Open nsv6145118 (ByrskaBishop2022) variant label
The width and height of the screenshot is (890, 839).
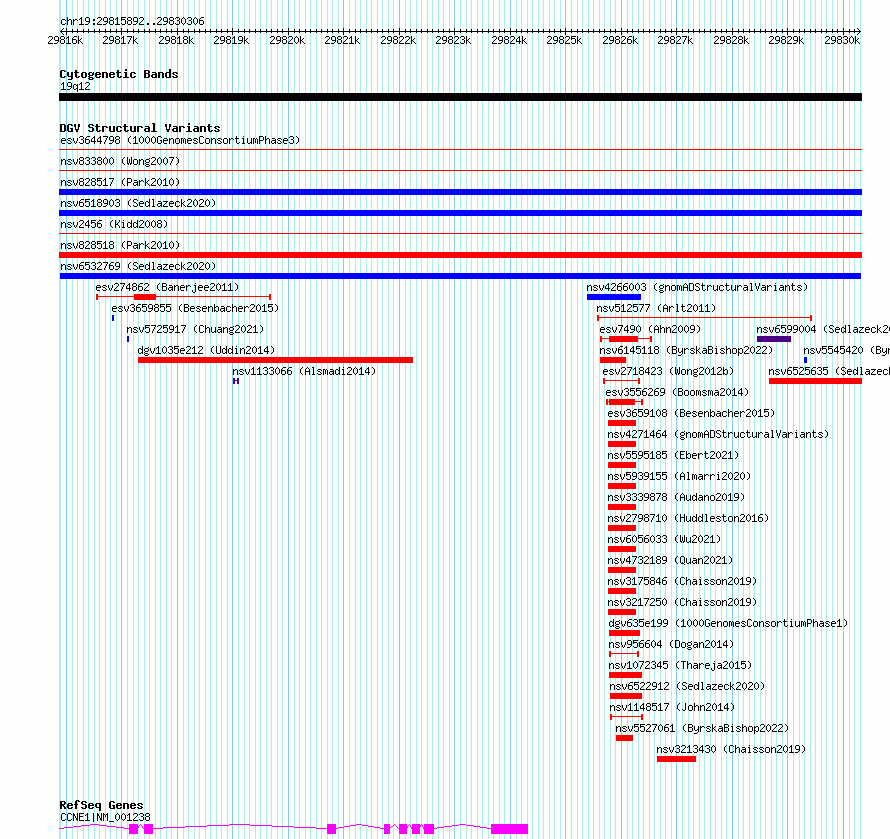pos(686,350)
